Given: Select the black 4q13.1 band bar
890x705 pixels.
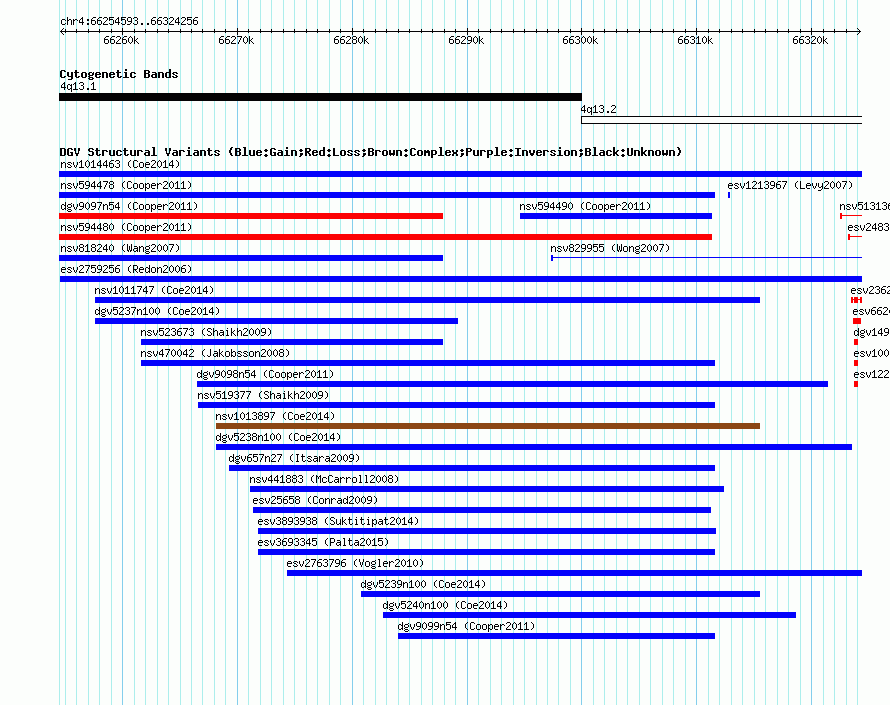Looking at the screenshot, I should tap(320, 97).
